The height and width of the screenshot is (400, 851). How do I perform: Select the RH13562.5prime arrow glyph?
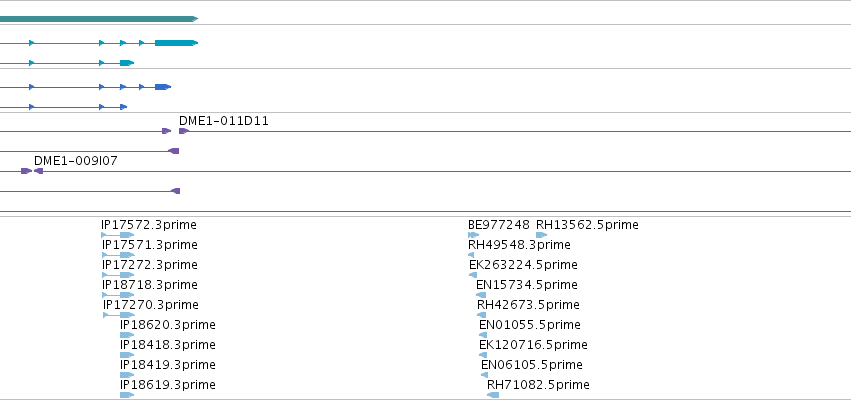coord(542,235)
